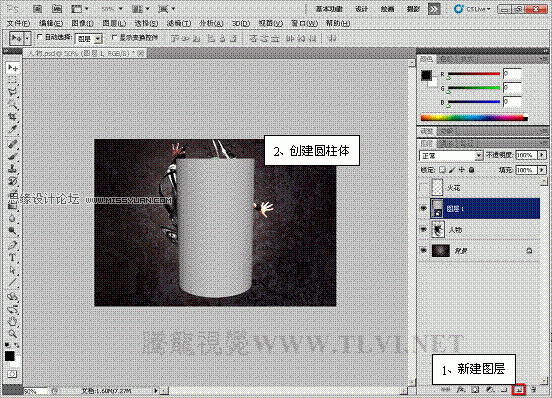Screen dimensions: 552x398
Task: Open the 滤镜(T) menu
Action: click(x=179, y=24)
